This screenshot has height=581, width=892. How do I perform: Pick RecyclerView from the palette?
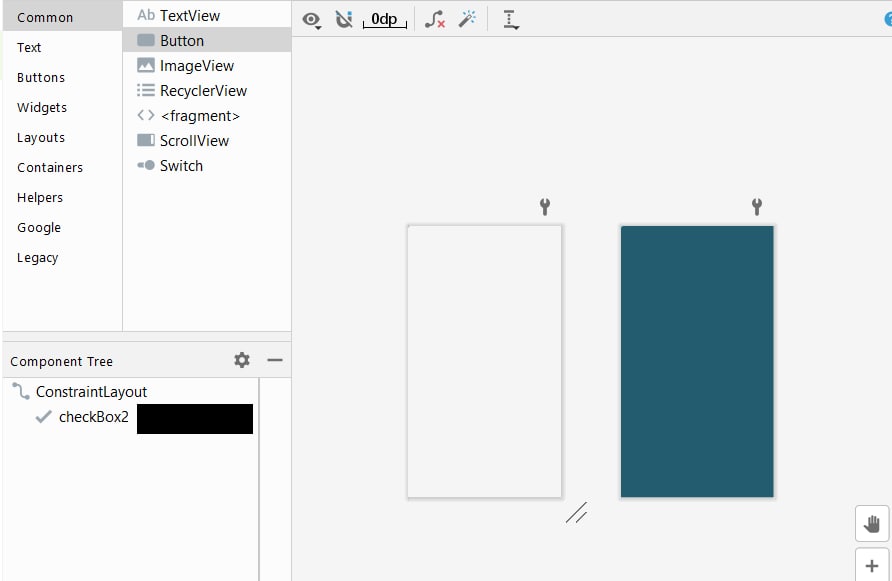tap(207, 90)
